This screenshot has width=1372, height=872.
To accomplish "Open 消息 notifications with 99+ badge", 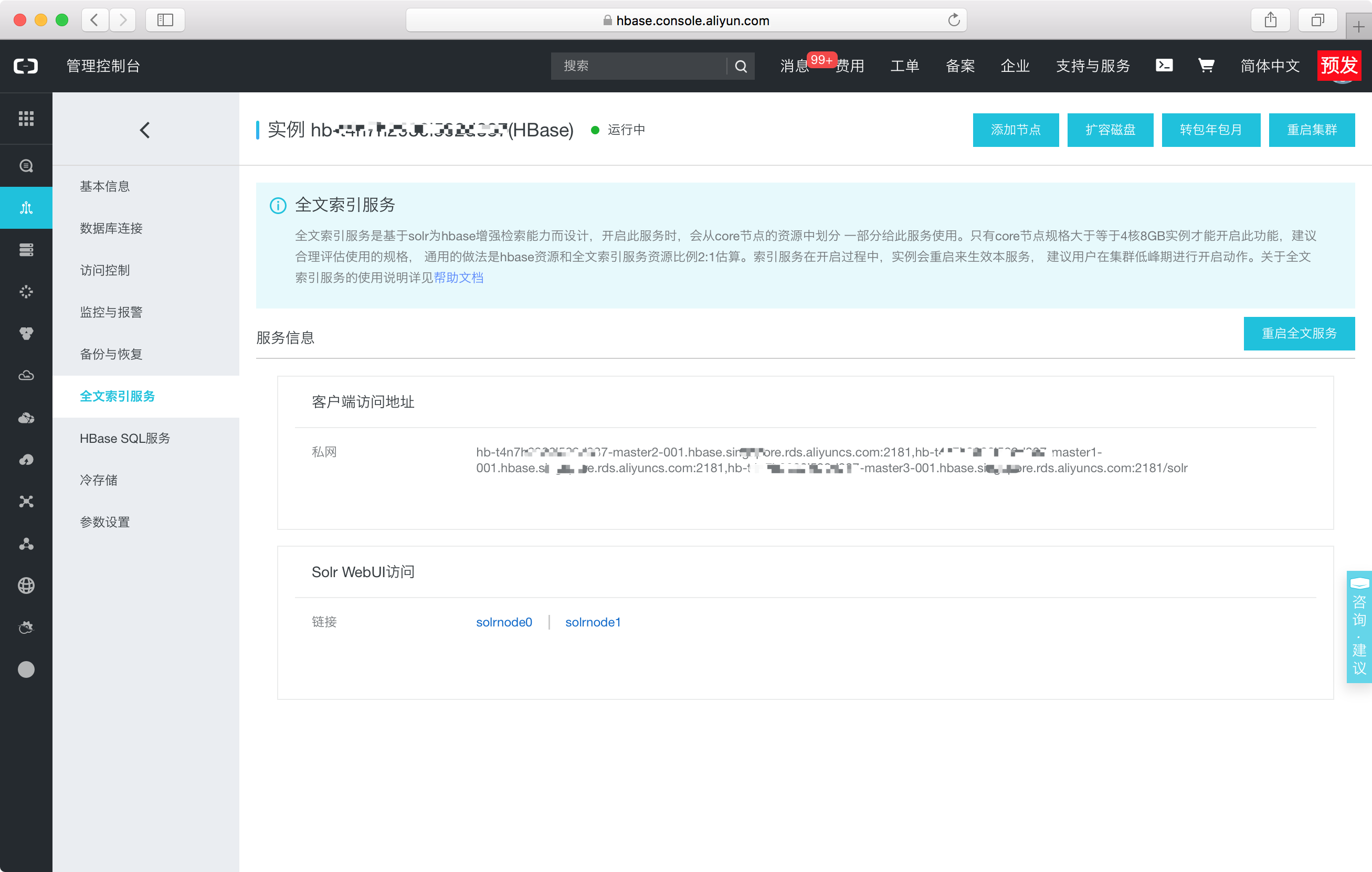I will pyautogui.click(x=794, y=66).
